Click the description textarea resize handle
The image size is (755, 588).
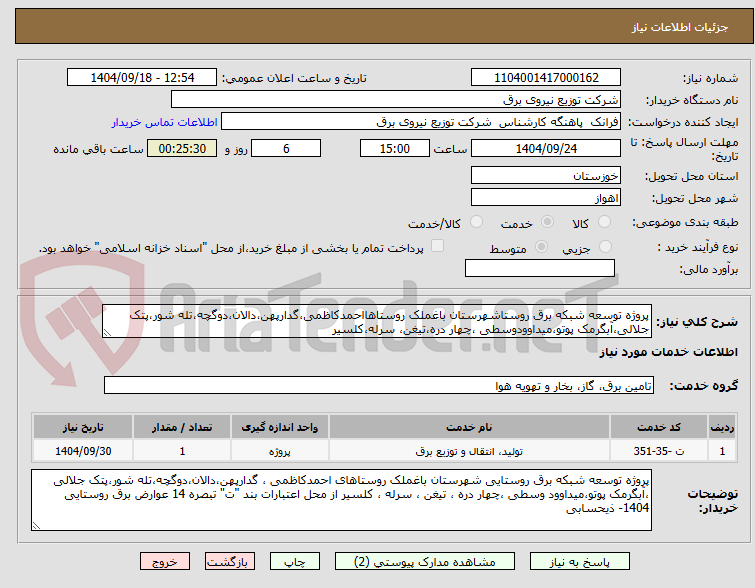107,333
